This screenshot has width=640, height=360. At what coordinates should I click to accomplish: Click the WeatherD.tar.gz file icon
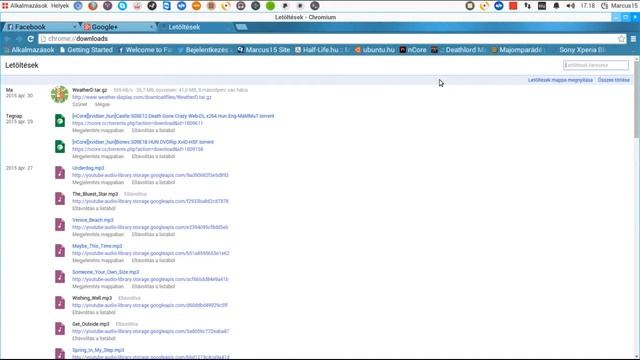[60, 95]
